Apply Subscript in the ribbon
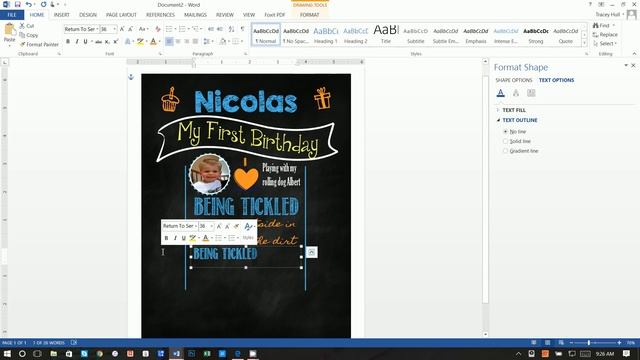640x360 pixels. (x=107, y=41)
